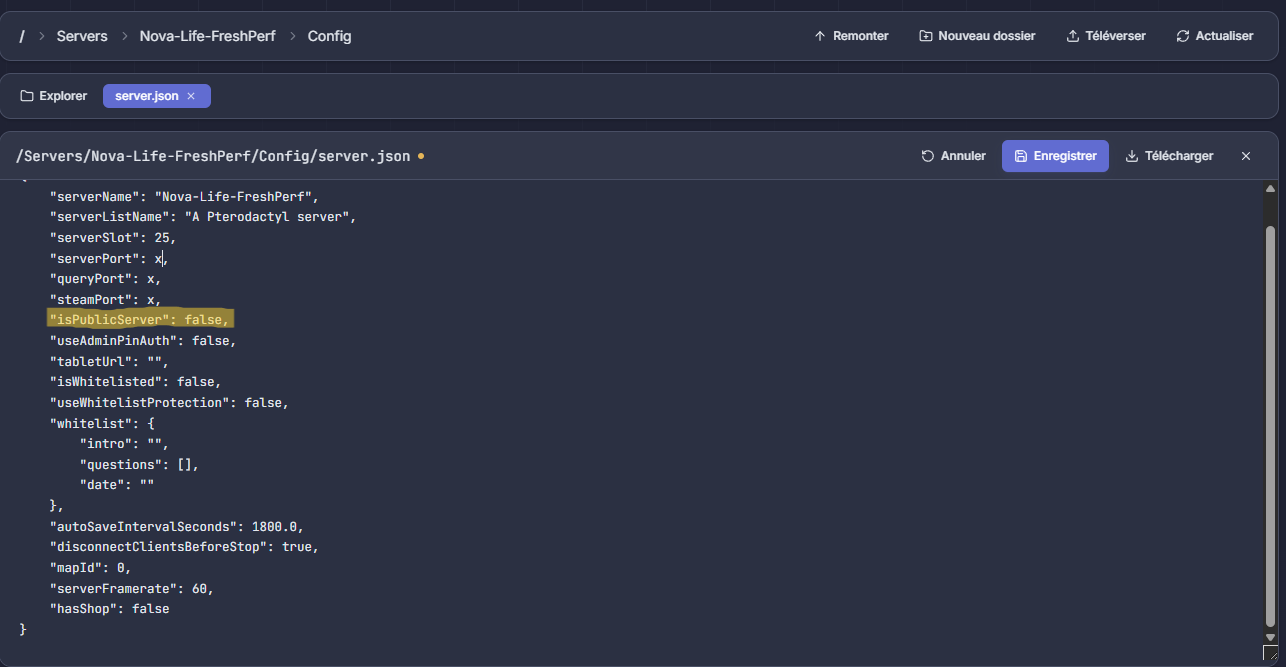
Task: Click the "serverPort" line
Action: 109,259
